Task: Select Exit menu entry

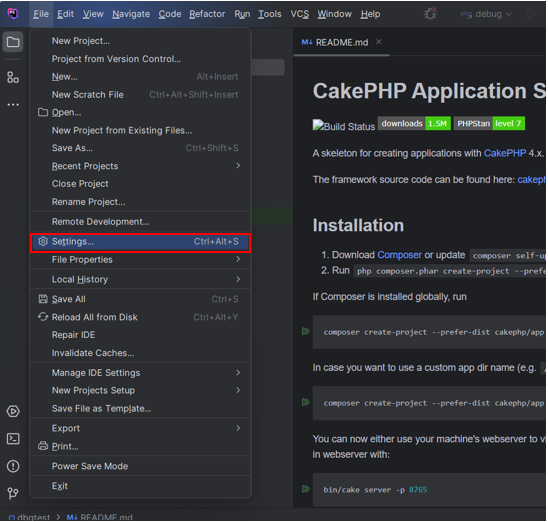Action: coord(140,486)
